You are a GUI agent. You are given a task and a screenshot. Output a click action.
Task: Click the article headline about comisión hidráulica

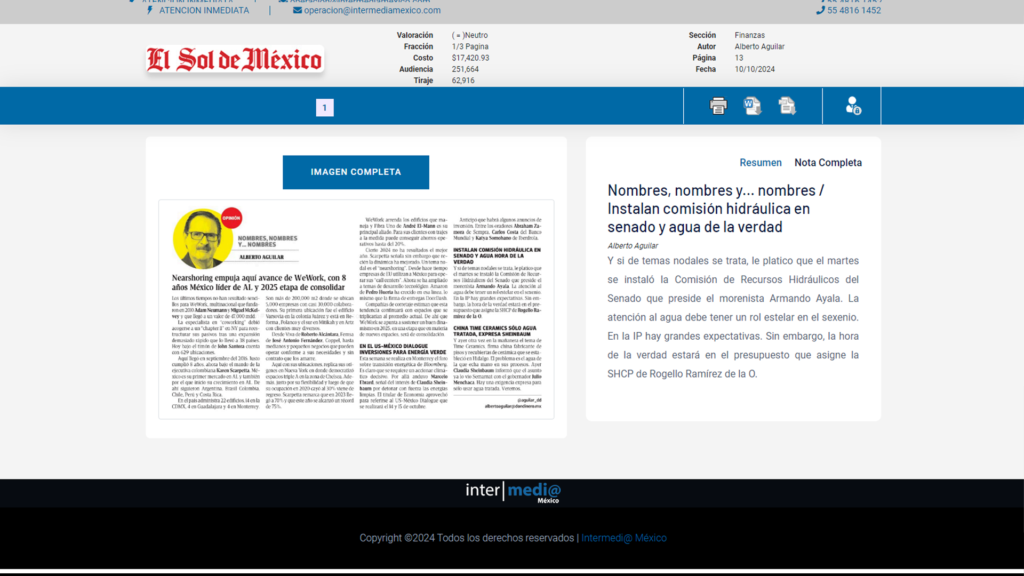pyautogui.click(x=716, y=208)
